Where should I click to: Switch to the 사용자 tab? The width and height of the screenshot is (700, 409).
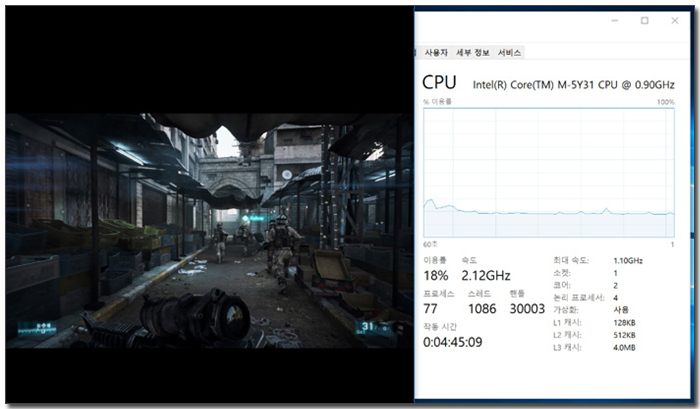tap(436, 53)
